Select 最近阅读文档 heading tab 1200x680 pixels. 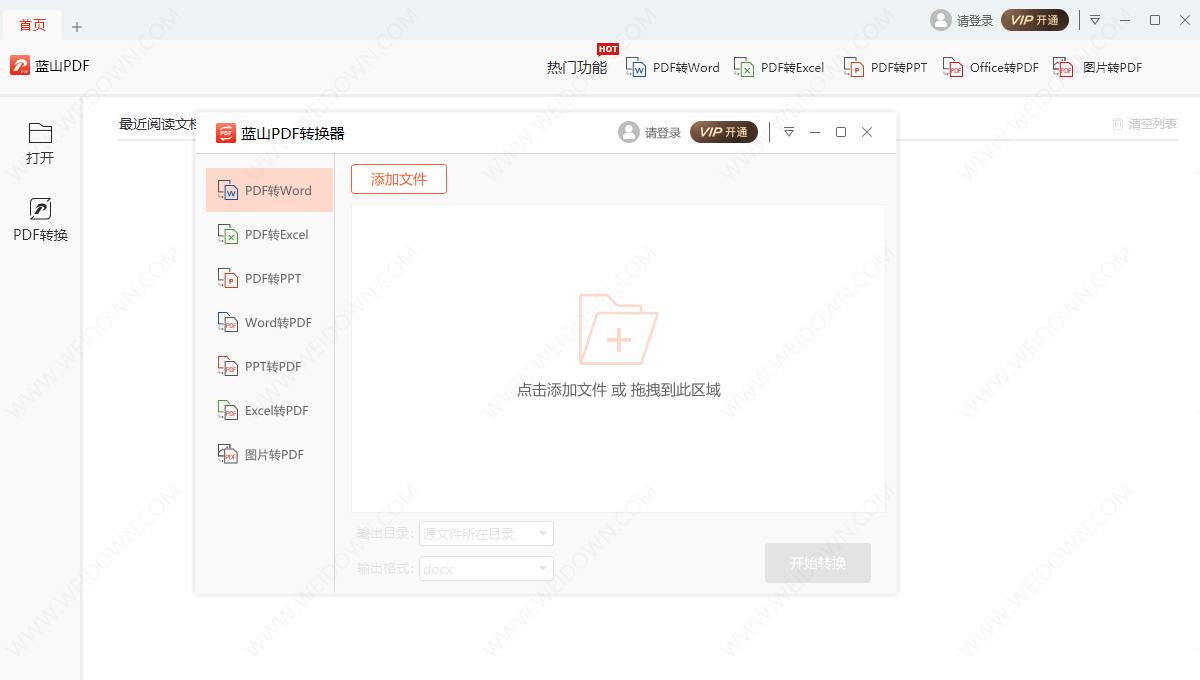pyautogui.click(x=158, y=124)
